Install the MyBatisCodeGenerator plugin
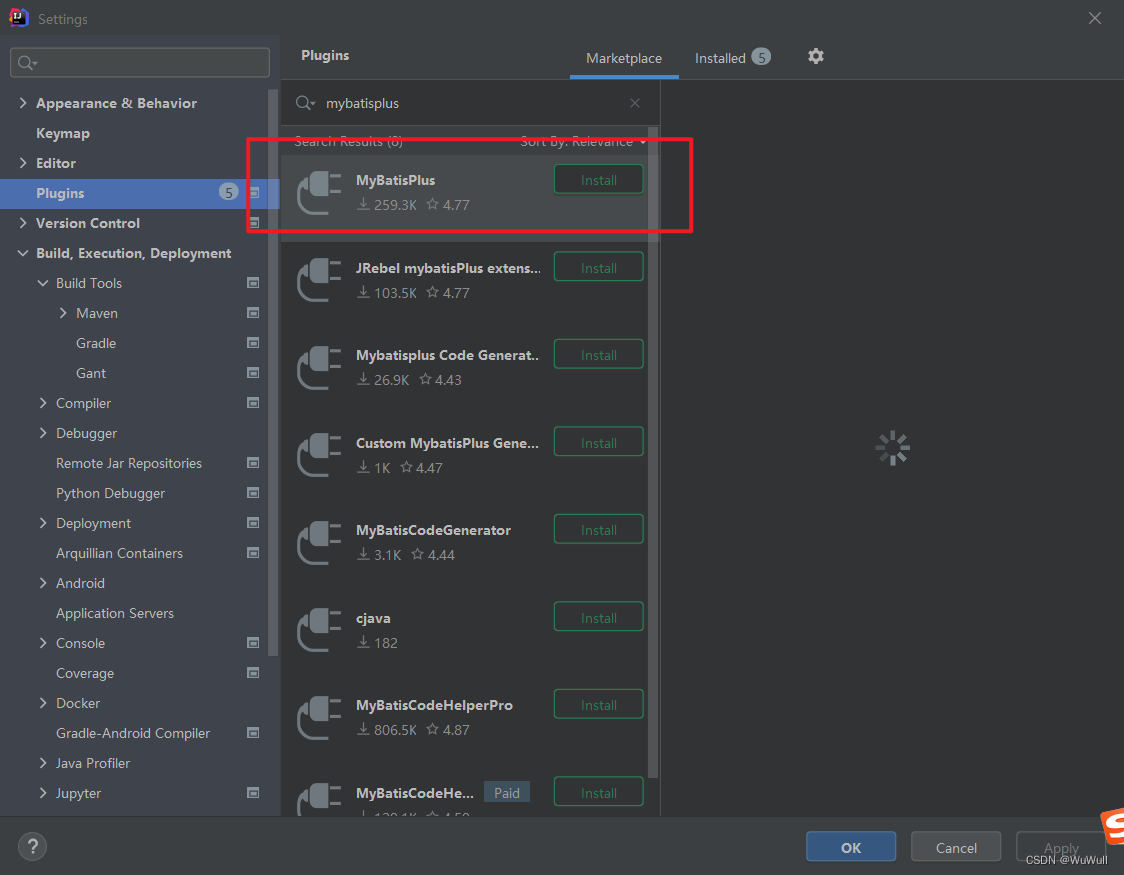Screen dimensions: 1124x875 [599, 530]
